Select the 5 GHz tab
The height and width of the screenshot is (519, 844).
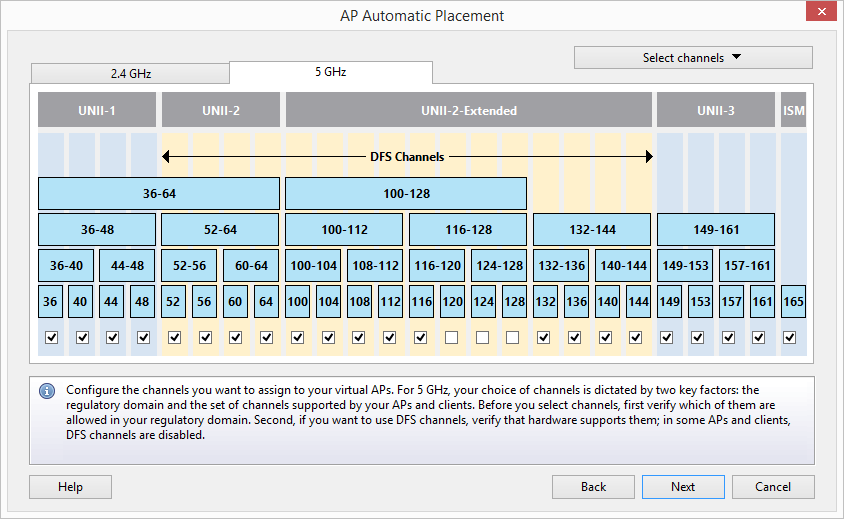pyautogui.click(x=330, y=72)
